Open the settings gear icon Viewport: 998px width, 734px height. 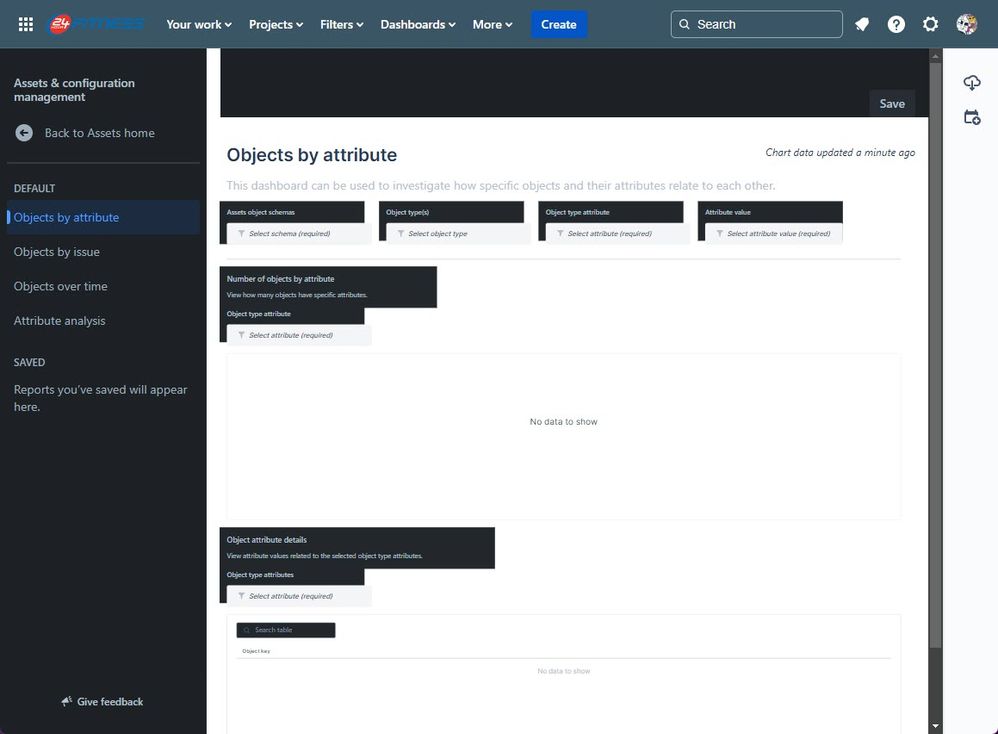930,23
